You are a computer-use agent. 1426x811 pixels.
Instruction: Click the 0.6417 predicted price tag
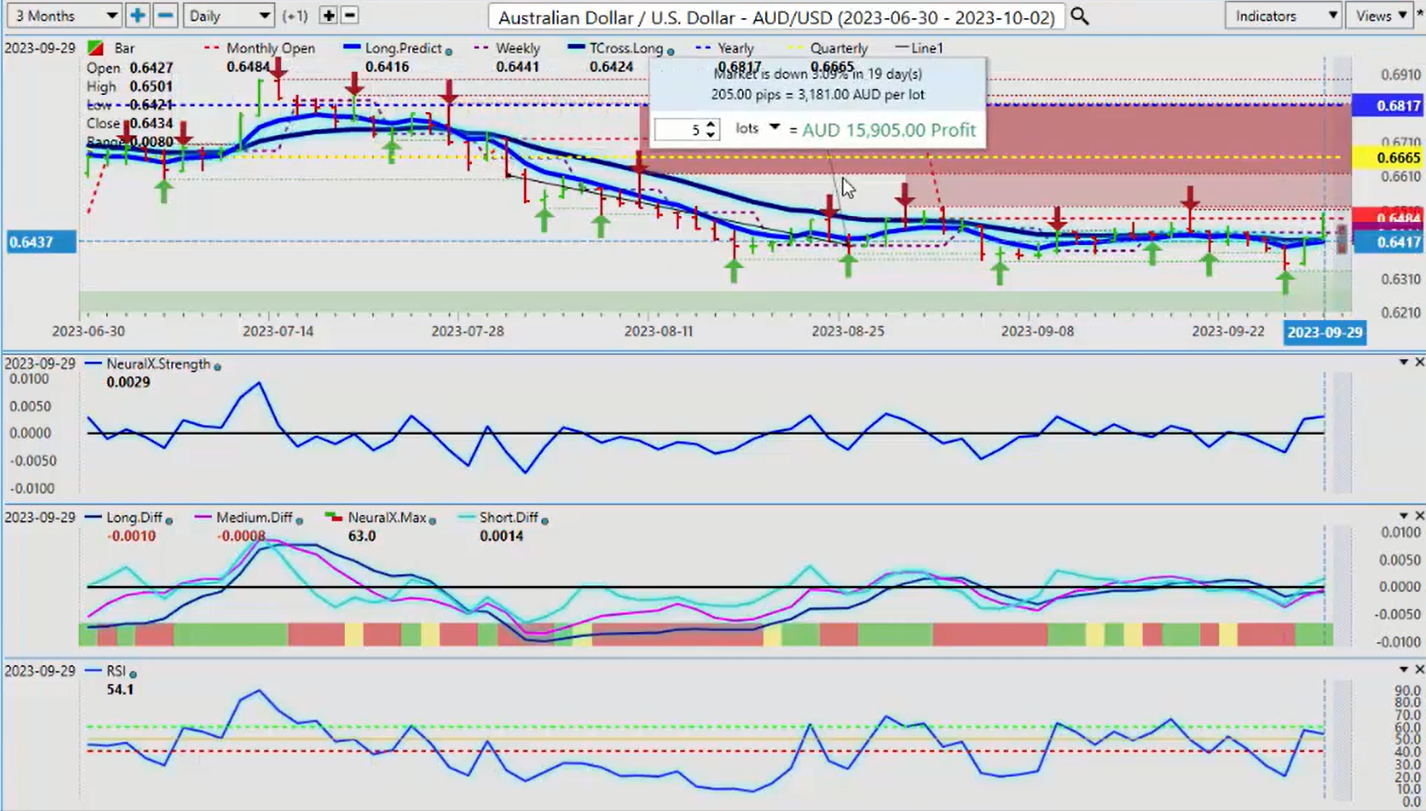1386,243
